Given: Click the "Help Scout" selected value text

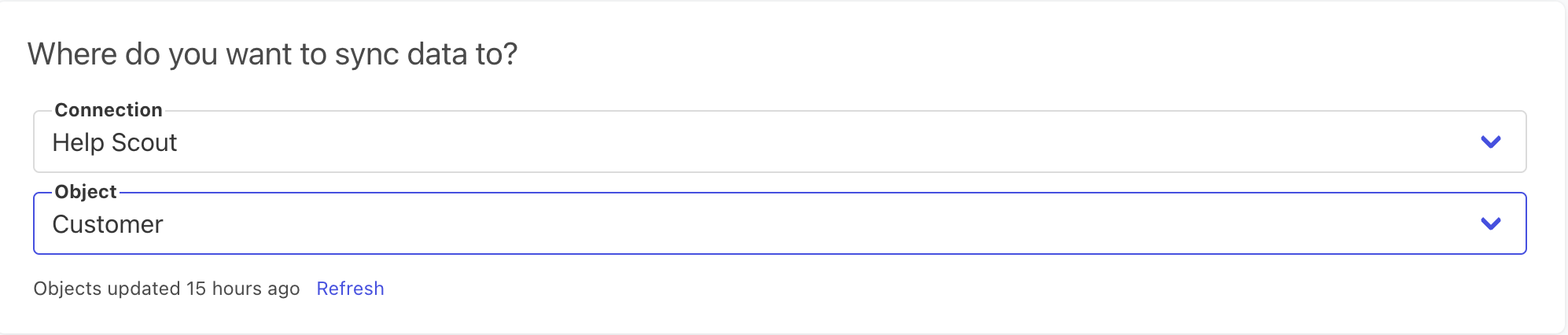Looking at the screenshot, I should point(115,142).
